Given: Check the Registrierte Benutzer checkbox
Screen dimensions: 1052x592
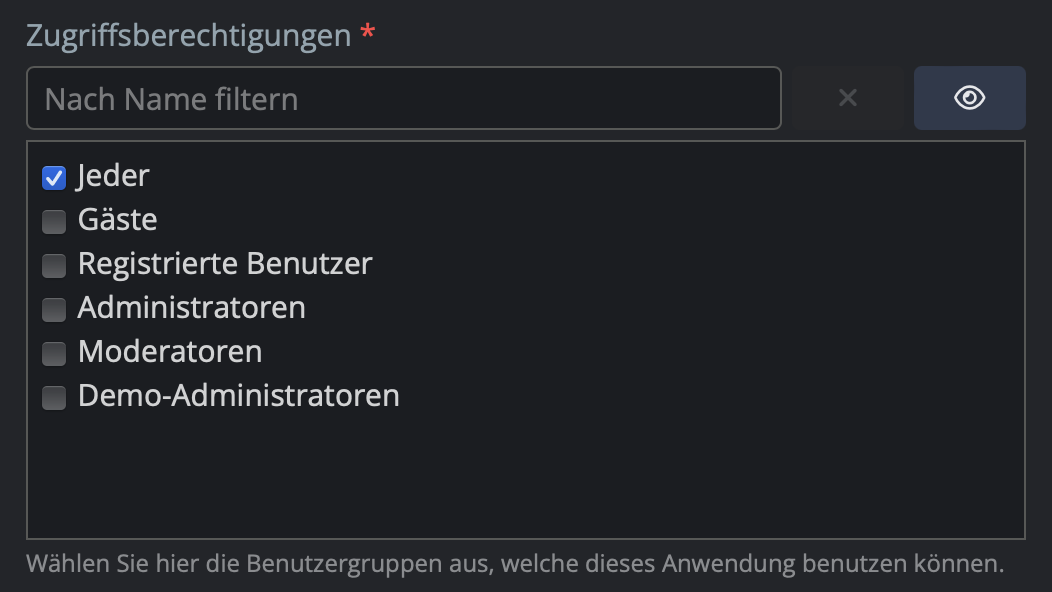Looking at the screenshot, I should coord(54,266).
